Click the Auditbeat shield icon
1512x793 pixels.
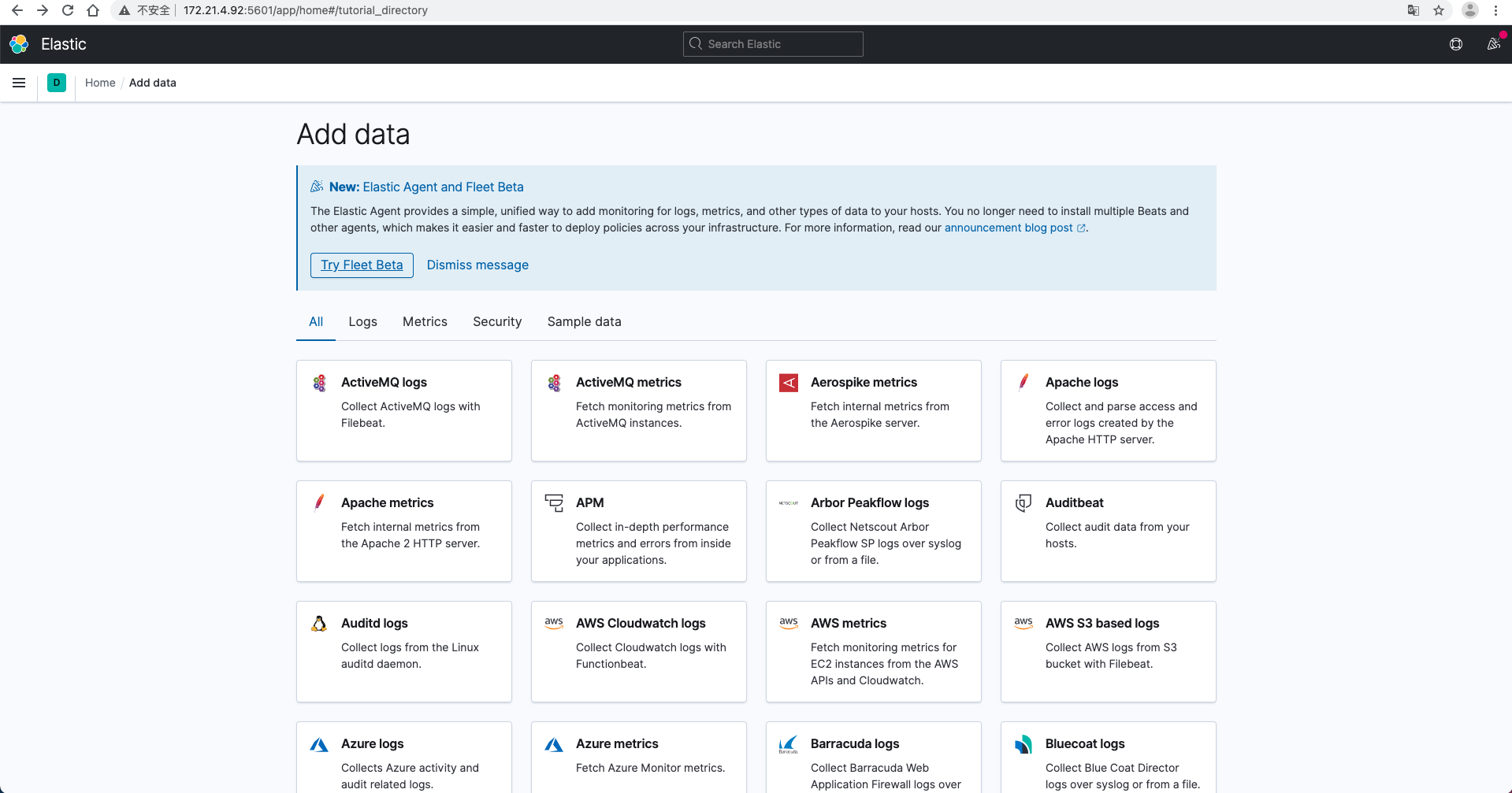point(1023,503)
